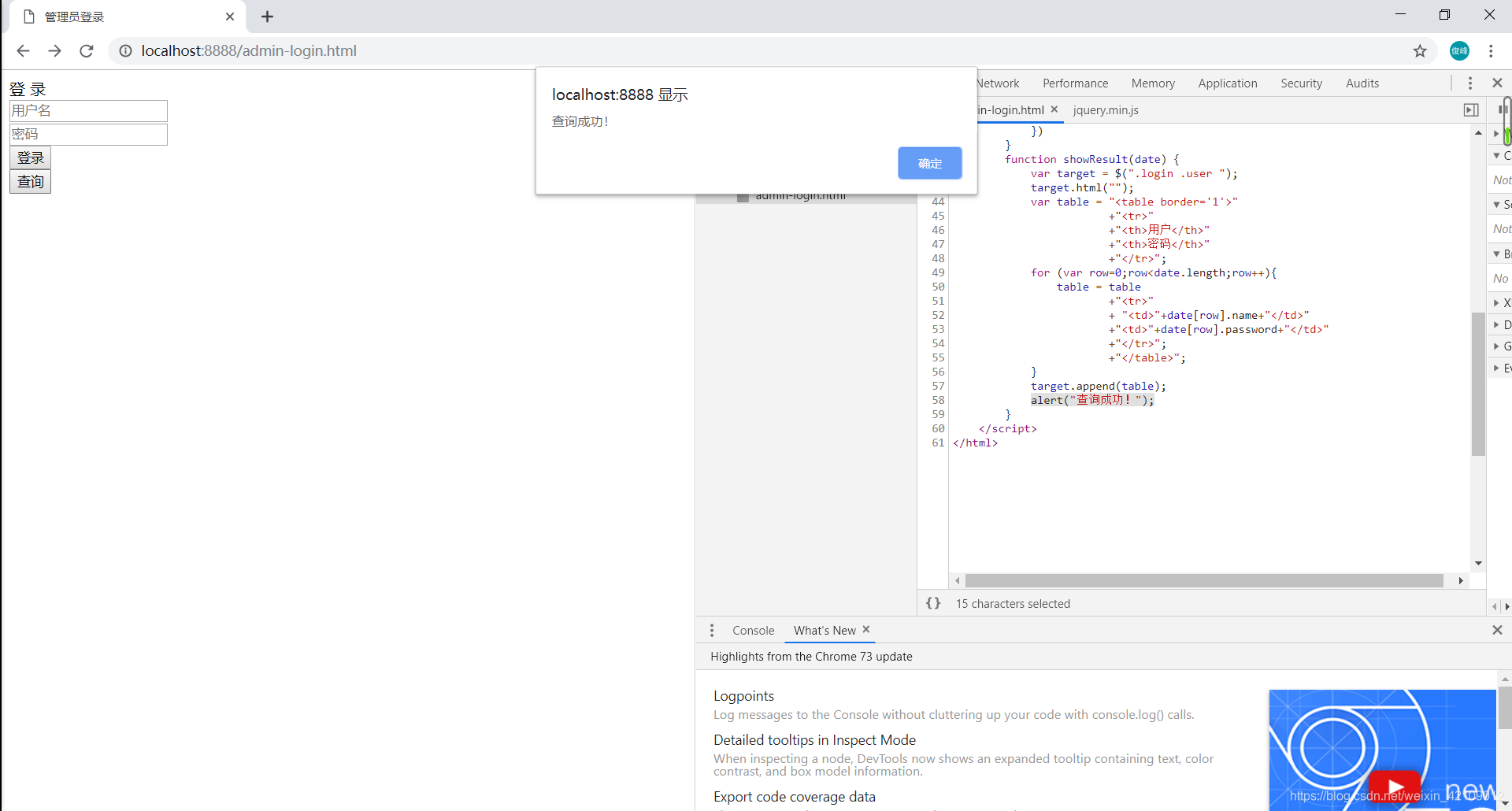Open the drawer three-dot menu

click(x=712, y=631)
